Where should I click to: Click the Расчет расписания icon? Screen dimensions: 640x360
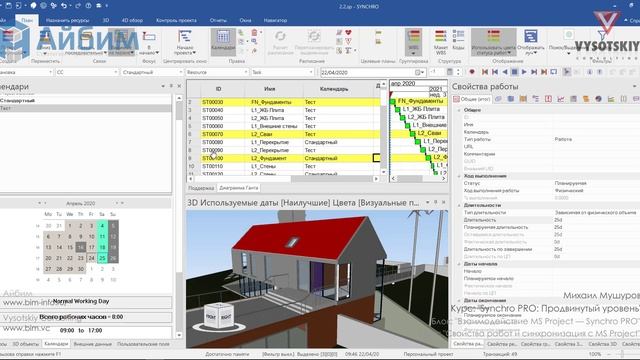280,37
